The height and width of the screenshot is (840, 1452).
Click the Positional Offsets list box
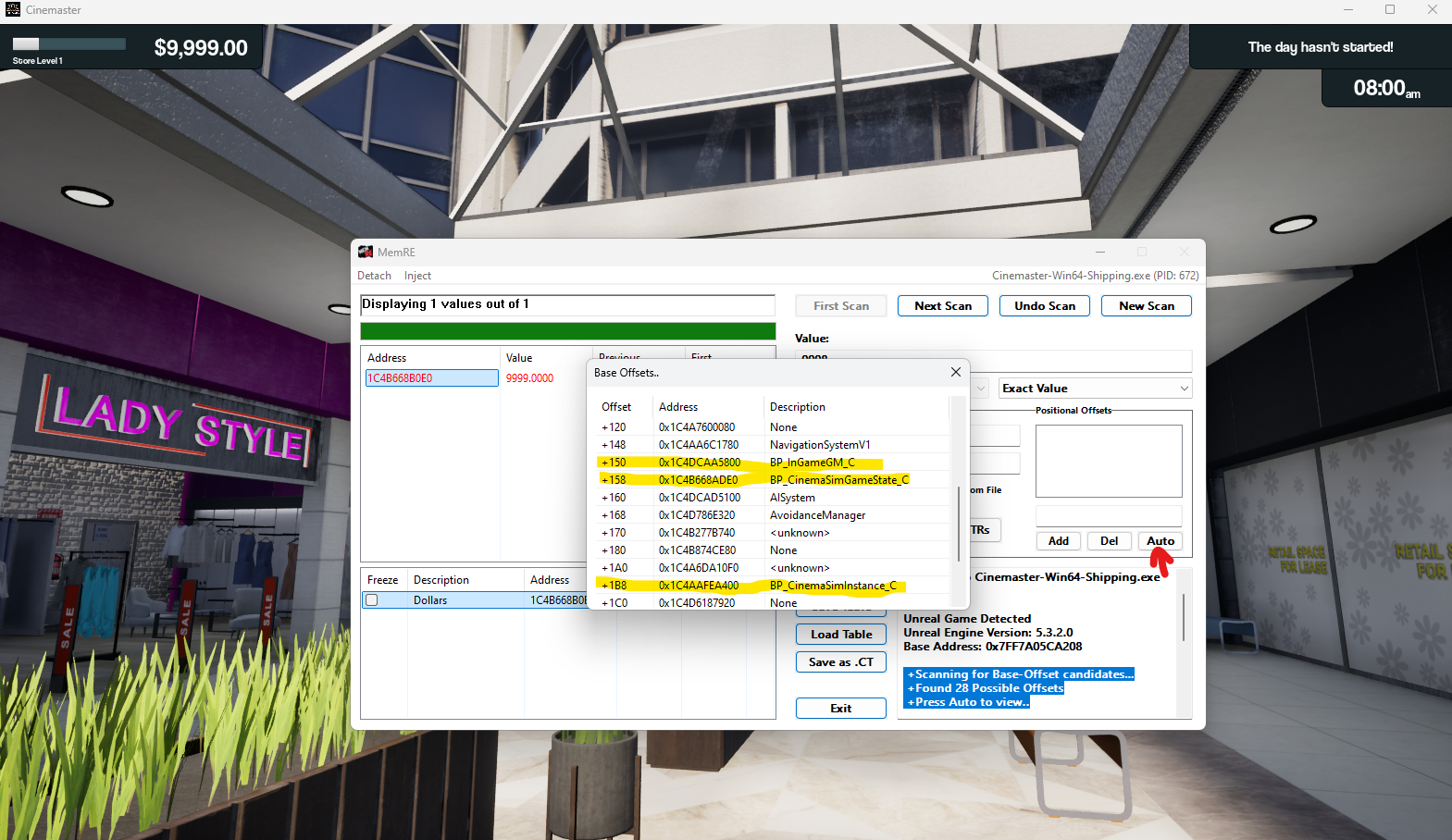tap(1109, 461)
